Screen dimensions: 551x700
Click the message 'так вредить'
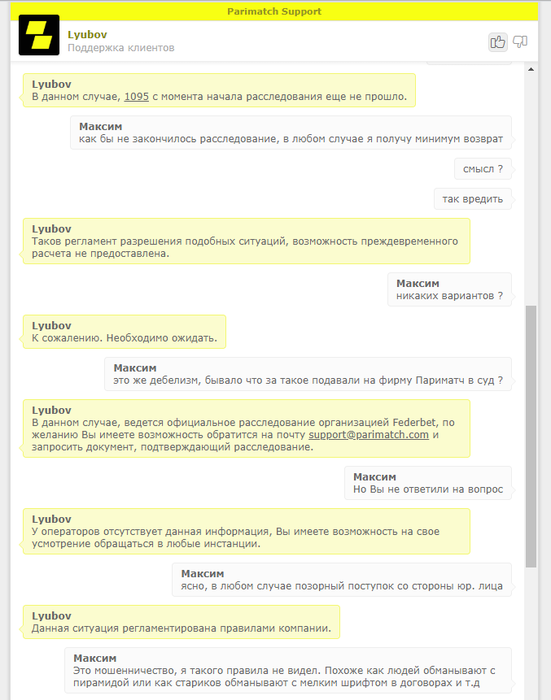point(472,199)
